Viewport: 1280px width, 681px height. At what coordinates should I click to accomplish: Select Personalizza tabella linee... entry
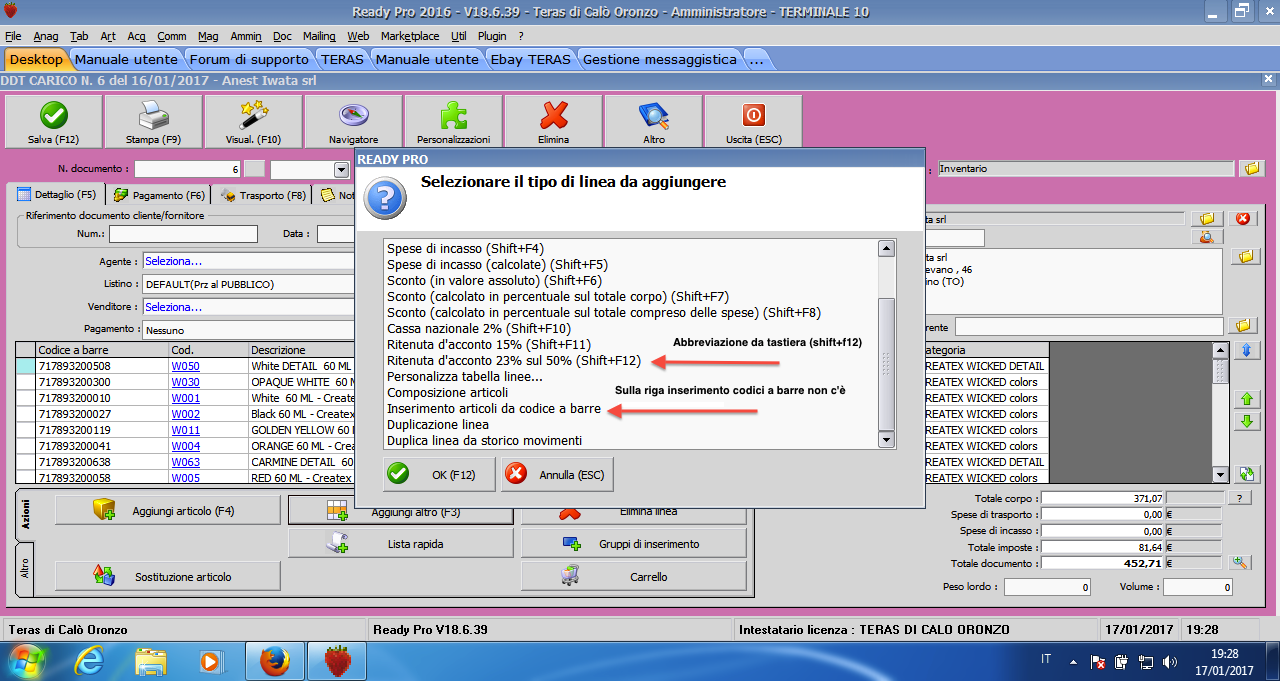(x=465, y=376)
